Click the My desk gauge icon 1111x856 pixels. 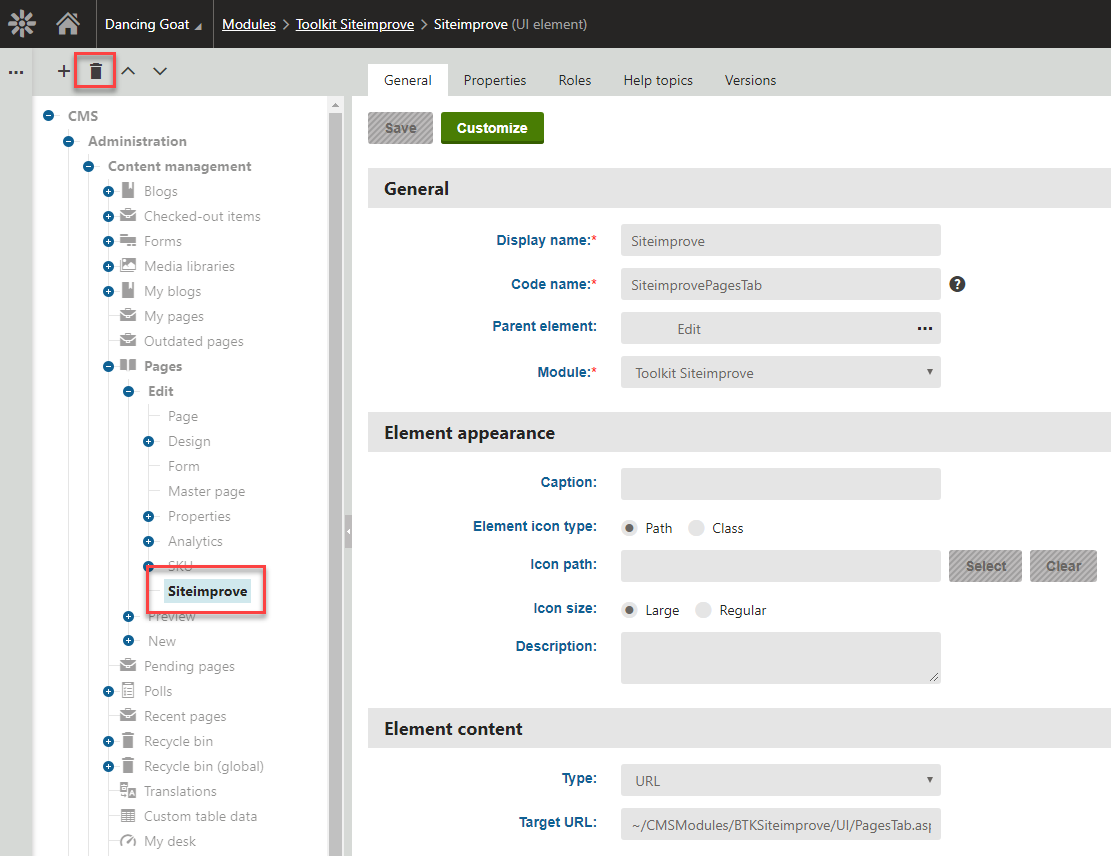point(128,840)
